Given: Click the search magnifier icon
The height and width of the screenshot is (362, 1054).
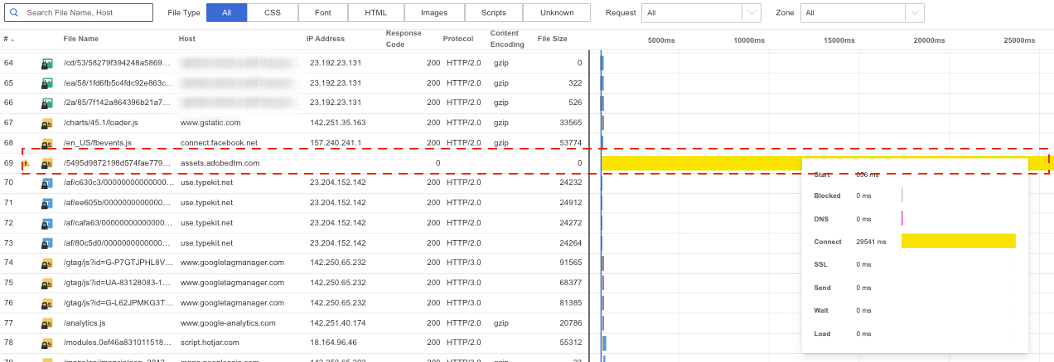Looking at the screenshot, I should click(14, 13).
